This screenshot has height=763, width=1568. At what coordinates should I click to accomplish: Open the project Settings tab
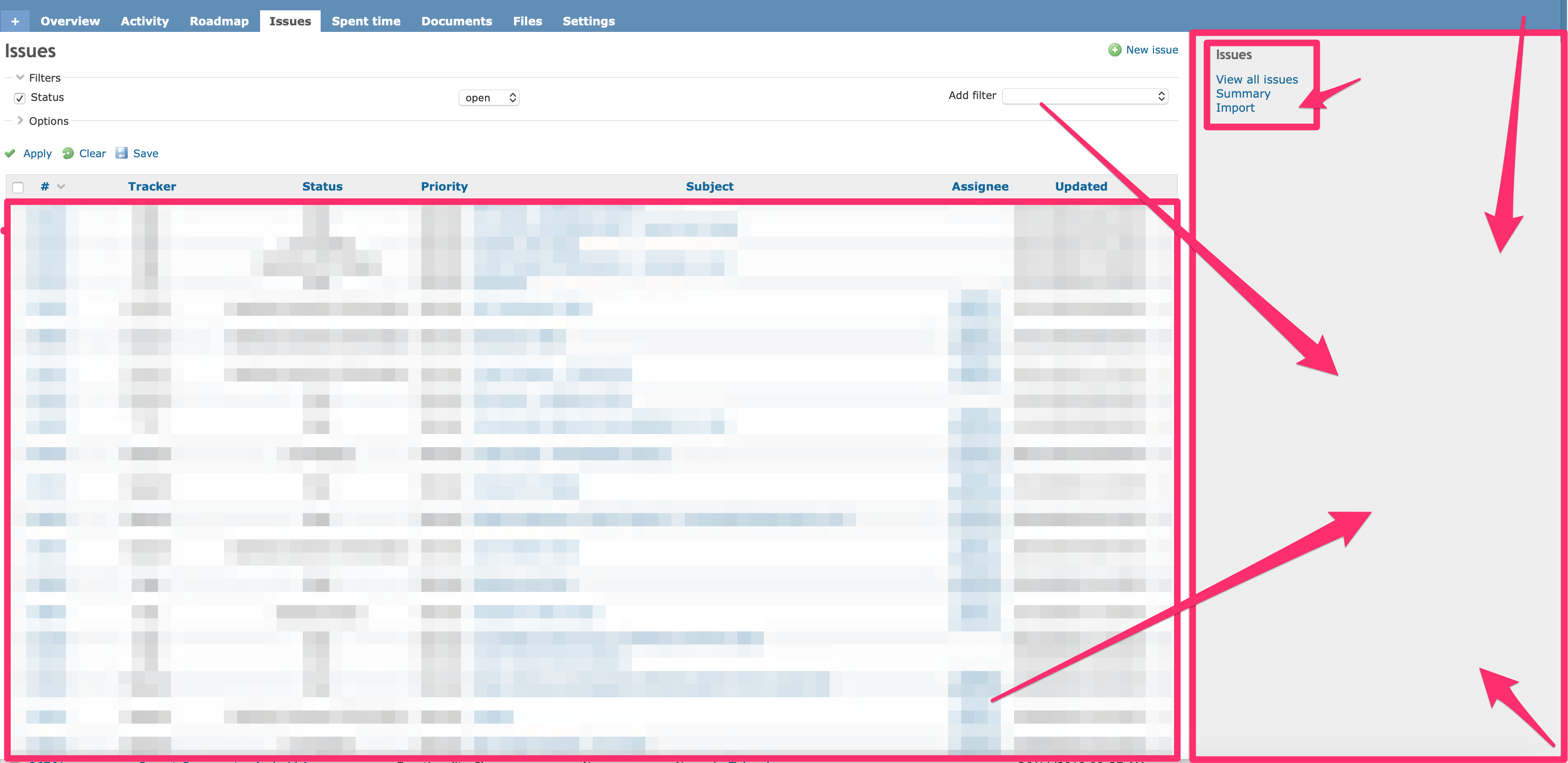(x=588, y=21)
